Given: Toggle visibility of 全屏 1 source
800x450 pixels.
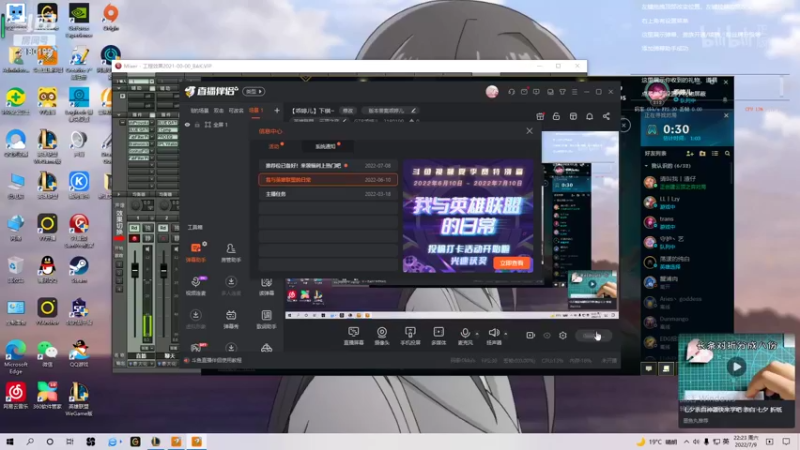Looking at the screenshot, I should click(187, 124).
